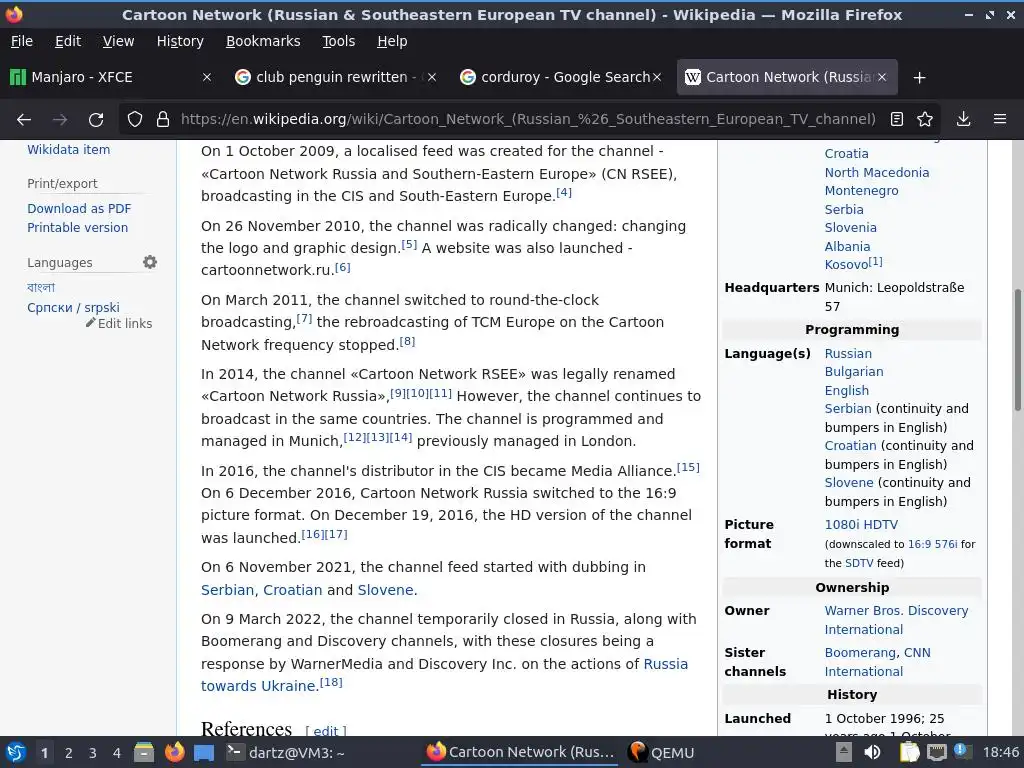
Task: Open the network display tray icon
Action: [x=936, y=752]
